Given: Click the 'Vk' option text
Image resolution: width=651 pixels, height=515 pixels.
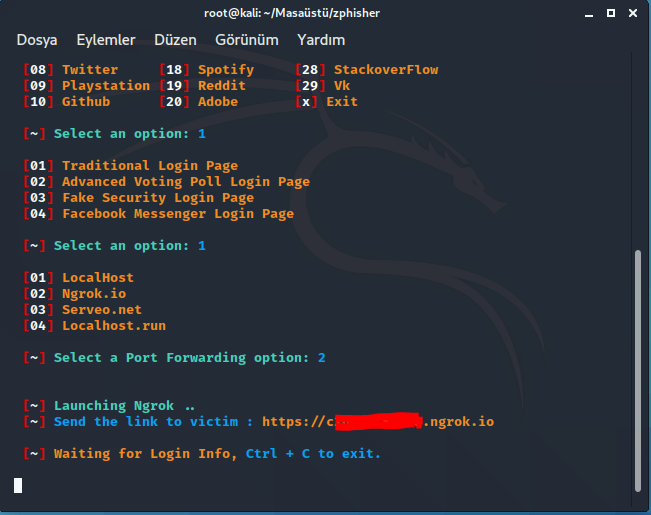Looking at the screenshot, I should (x=342, y=86).
